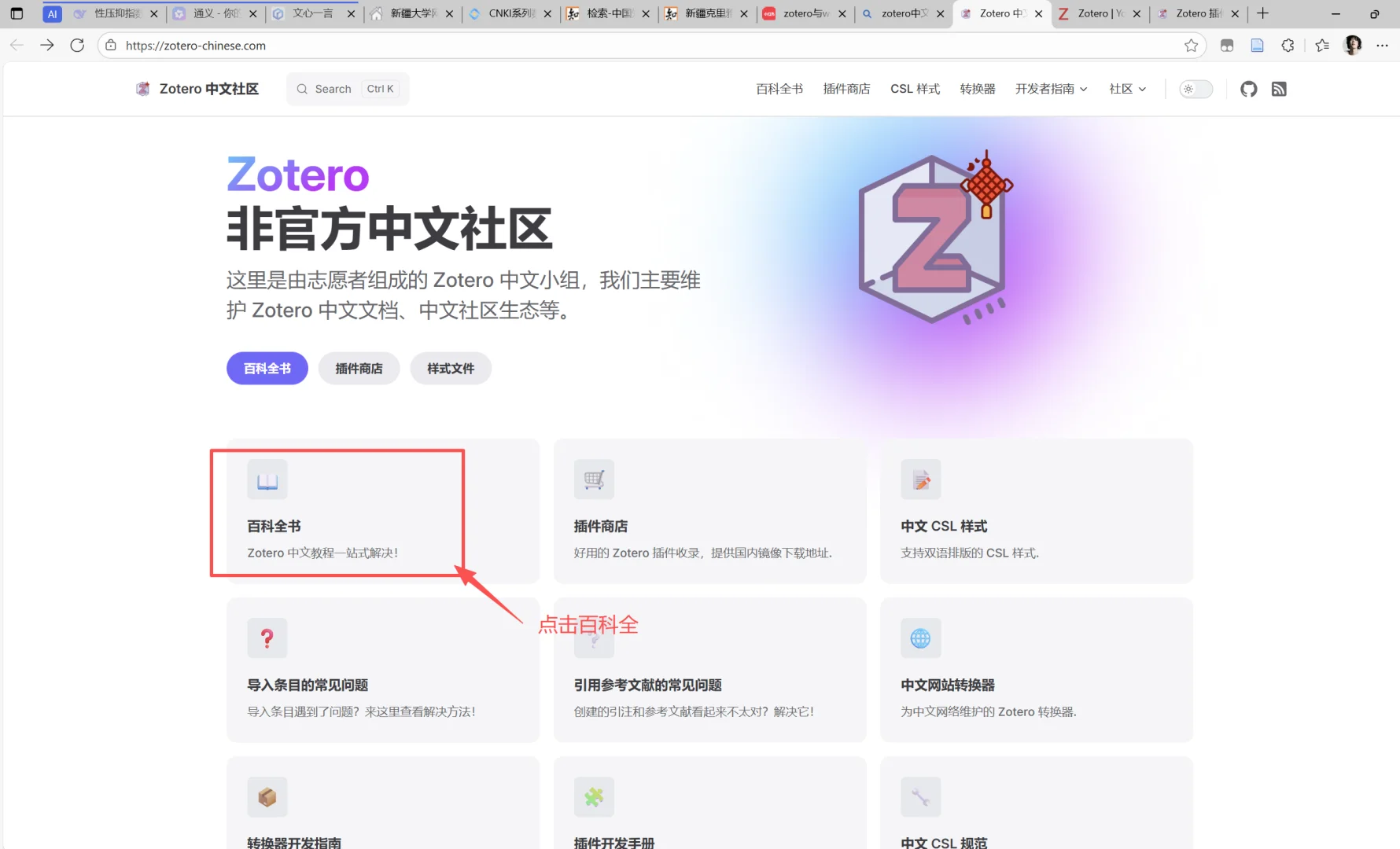Image resolution: width=1400 pixels, height=849 pixels.
Task: Click the 百科全书 book icon card
Action: [267, 480]
